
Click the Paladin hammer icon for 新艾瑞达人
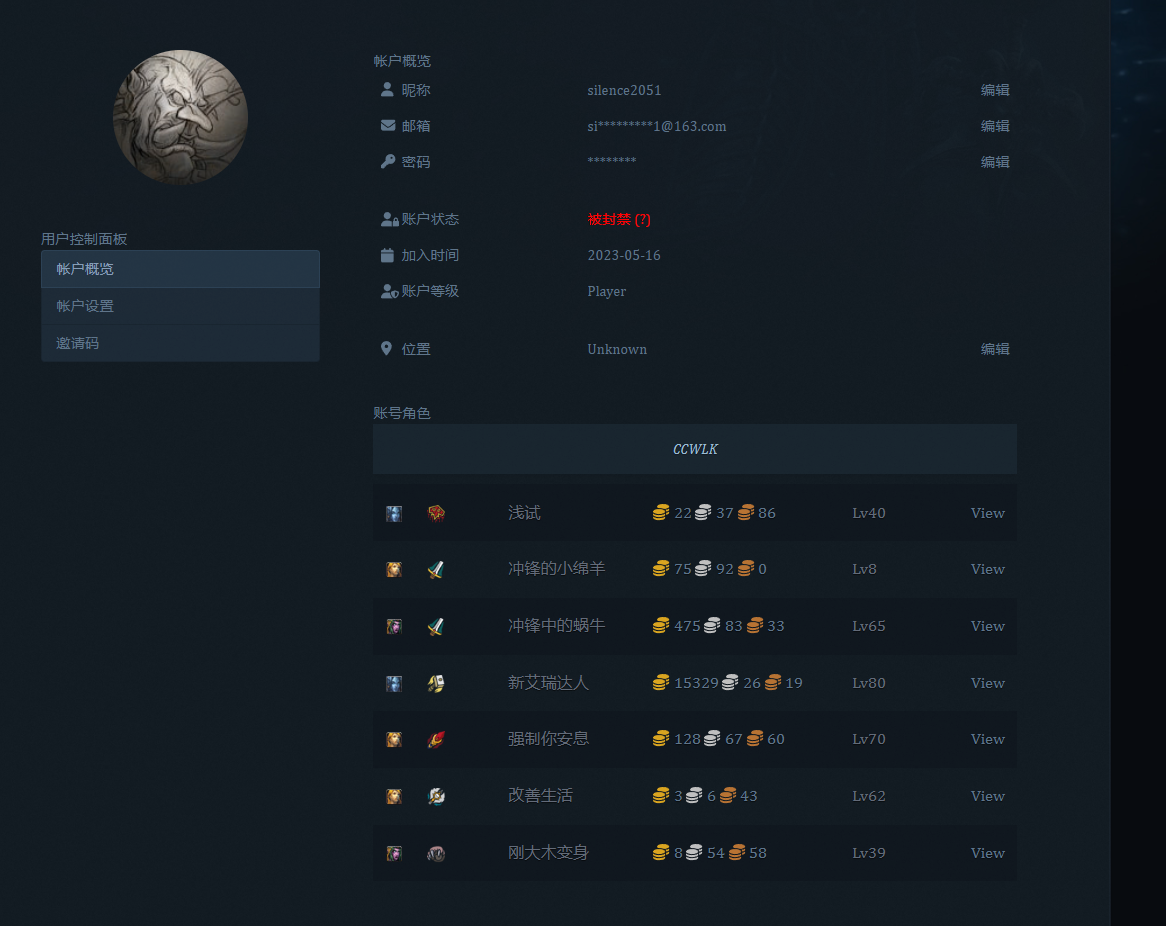(436, 684)
